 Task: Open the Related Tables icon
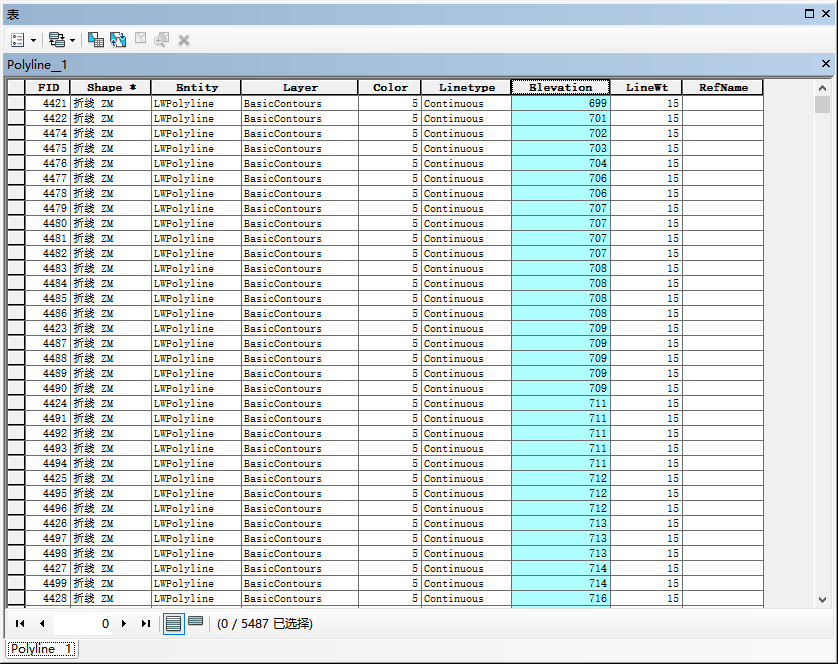coord(57,40)
